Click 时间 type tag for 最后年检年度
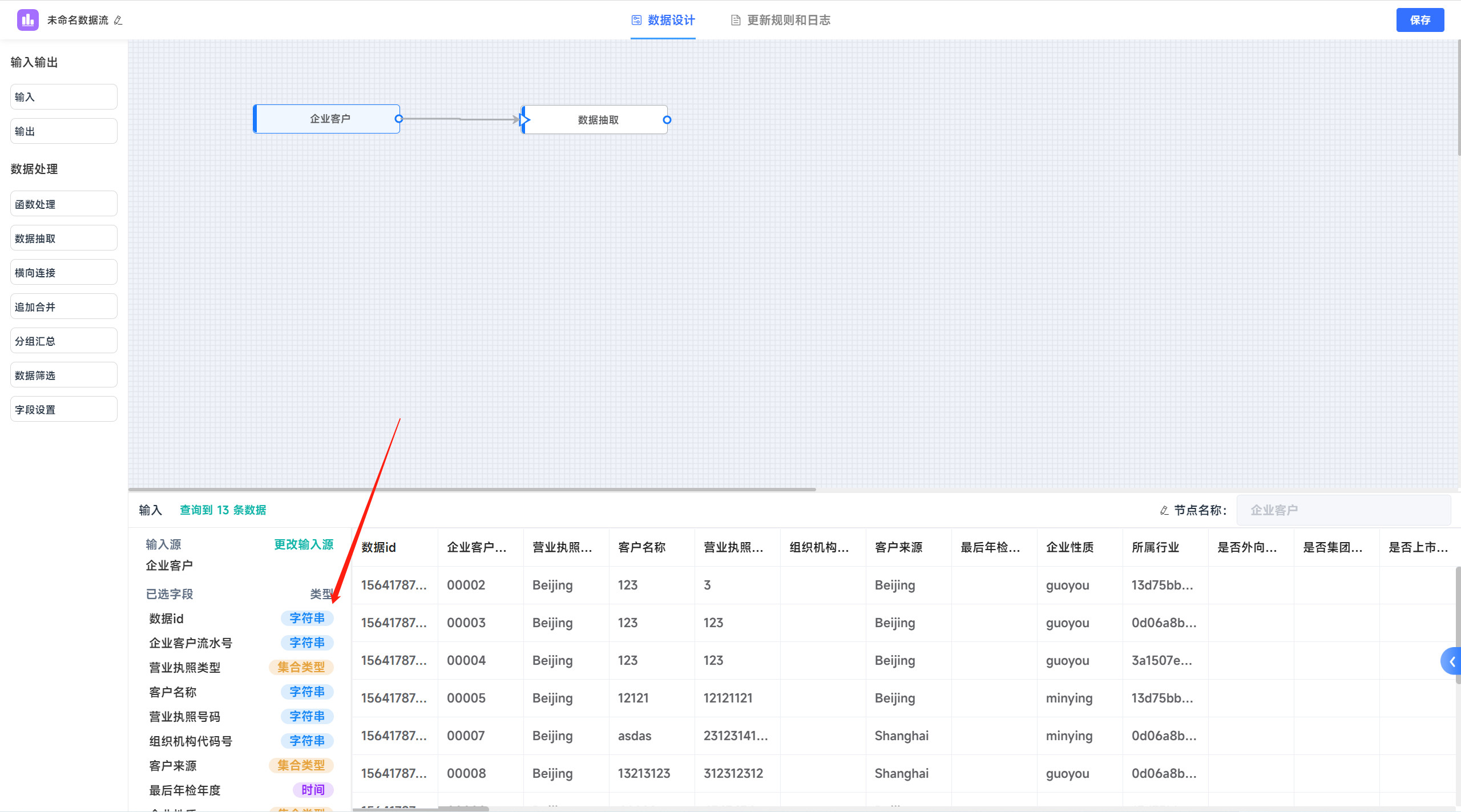The height and width of the screenshot is (812, 1461). pos(313,790)
